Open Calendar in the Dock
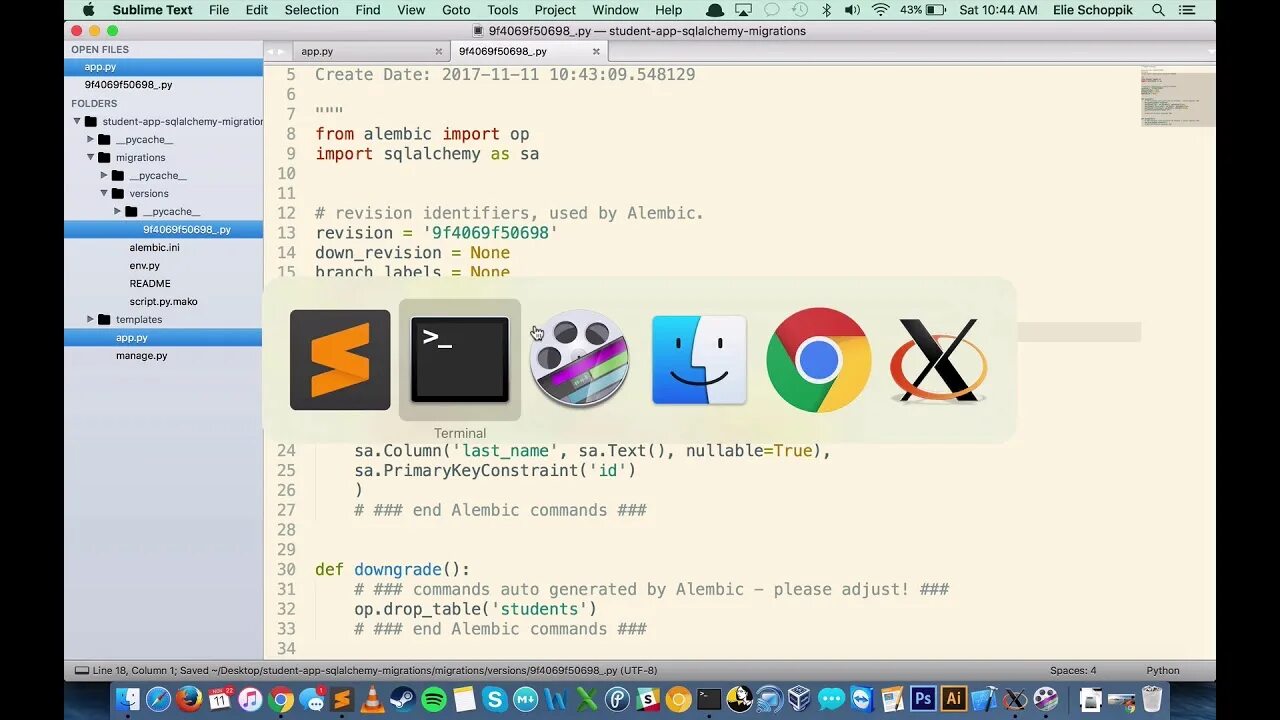The height and width of the screenshot is (720, 1280). (x=220, y=699)
